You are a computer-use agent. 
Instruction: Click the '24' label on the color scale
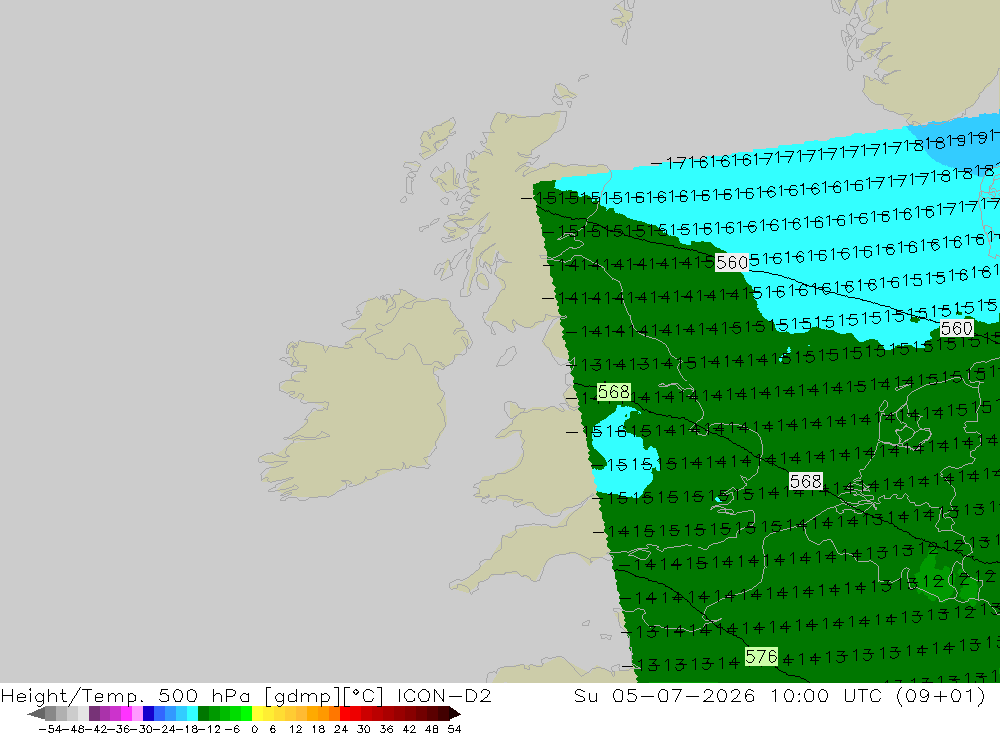click(x=341, y=729)
